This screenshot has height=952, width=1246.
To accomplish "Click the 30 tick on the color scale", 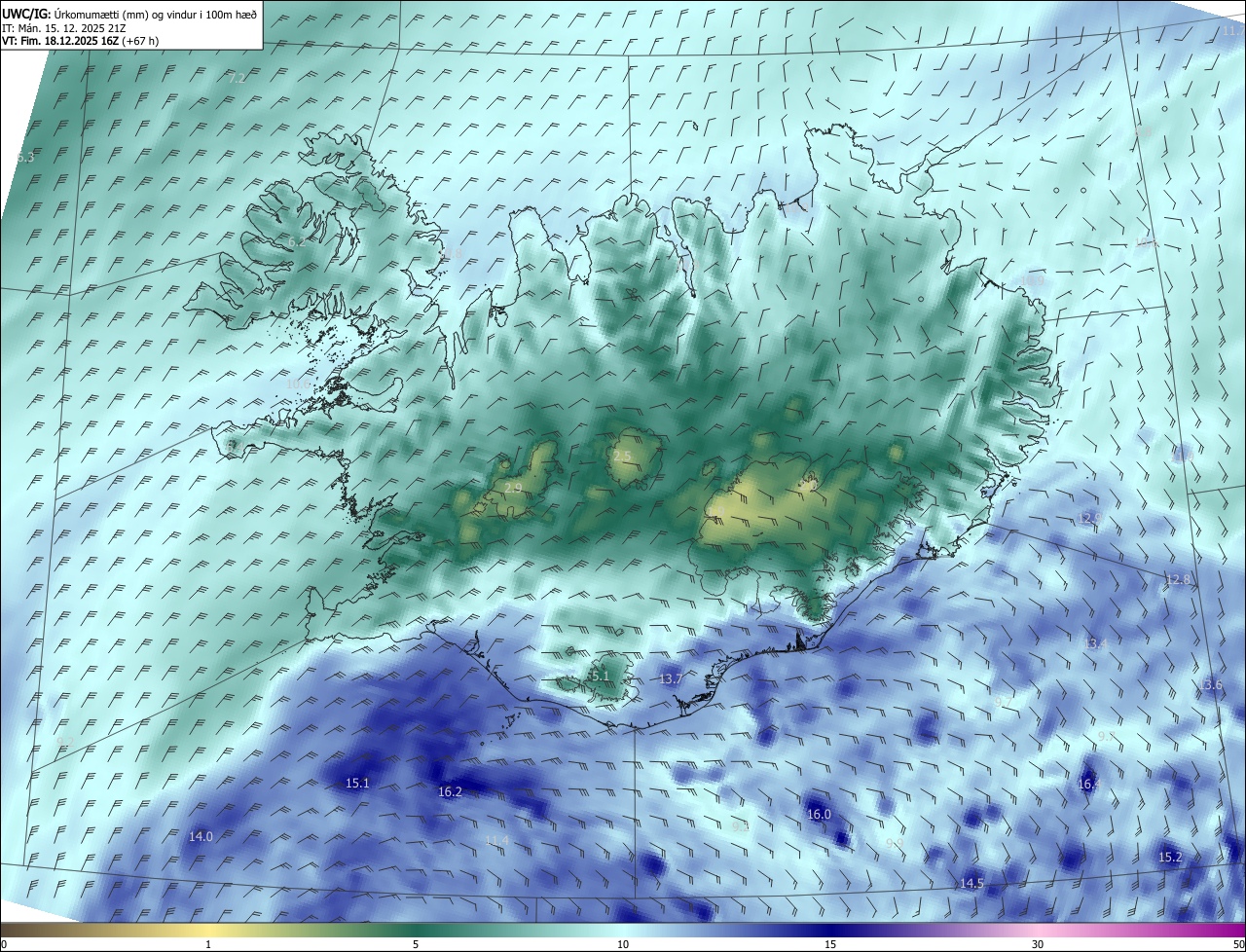I will click(1038, 944).
